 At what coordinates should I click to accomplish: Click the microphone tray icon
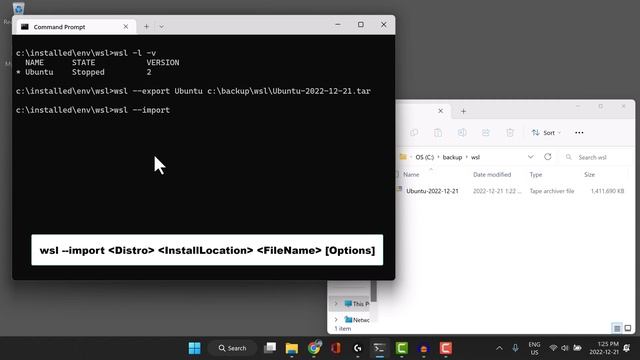coord(515,348)
